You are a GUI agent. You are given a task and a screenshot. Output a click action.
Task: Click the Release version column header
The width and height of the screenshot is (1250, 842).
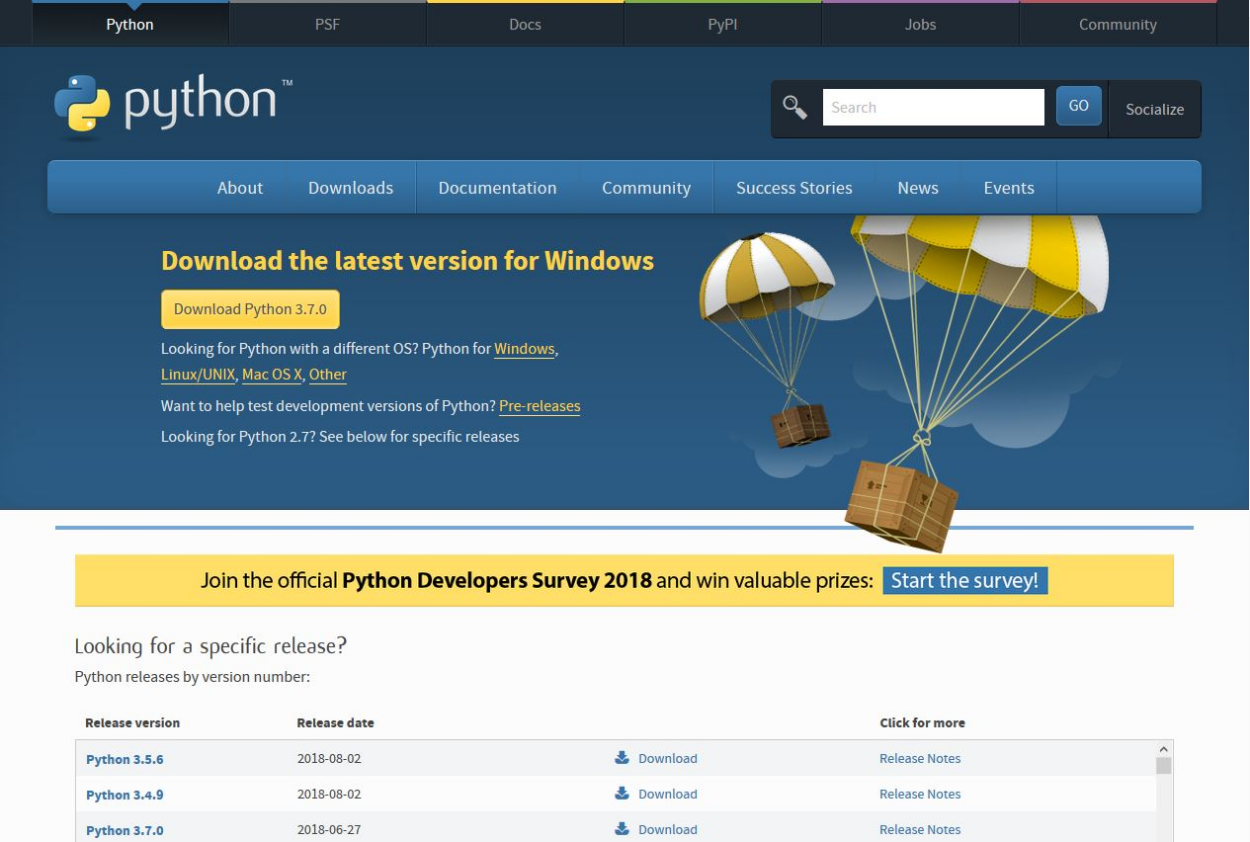[x=133, y=722]
